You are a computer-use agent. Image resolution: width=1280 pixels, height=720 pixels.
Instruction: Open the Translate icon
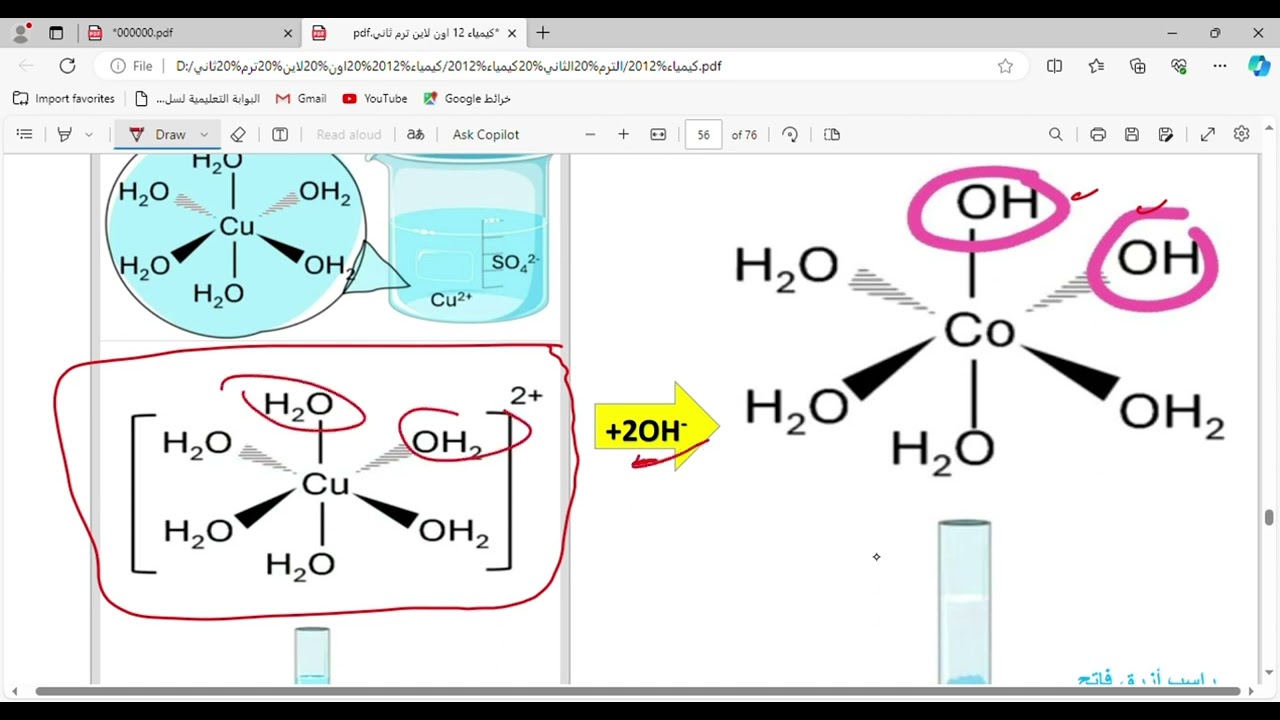click(x=415, y=134)
